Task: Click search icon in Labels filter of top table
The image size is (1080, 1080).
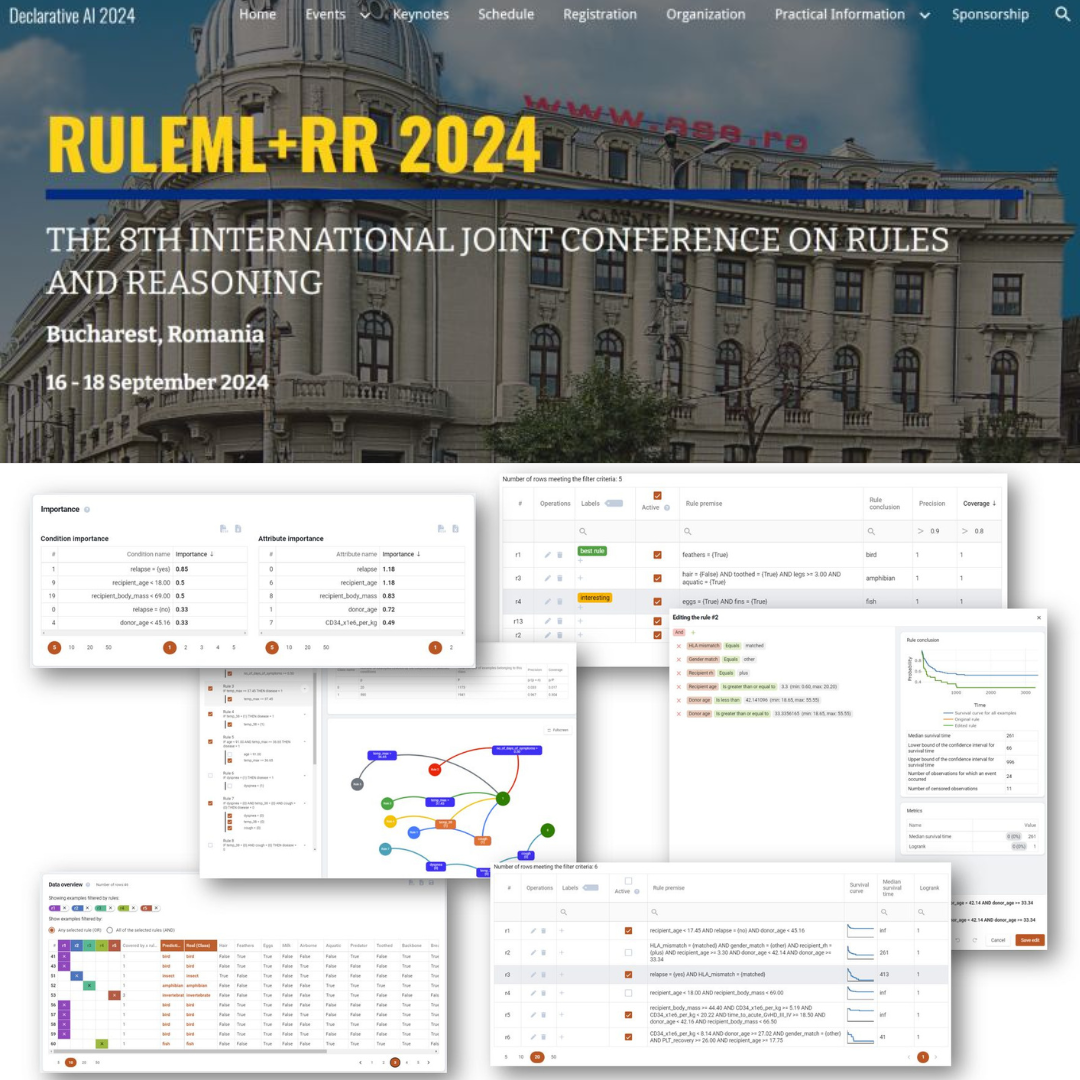Action: (583, 531)
